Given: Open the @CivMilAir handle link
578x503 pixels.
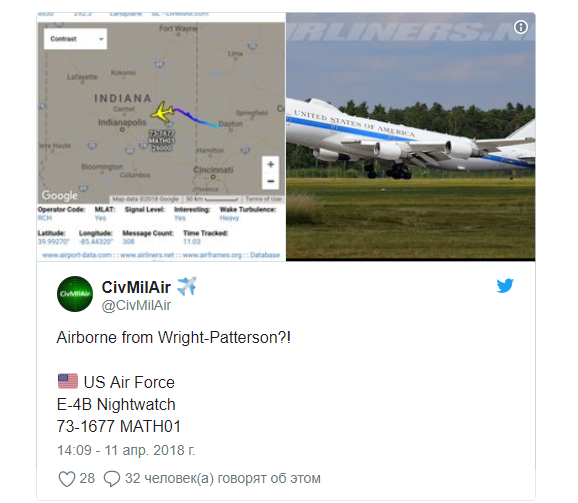Looking at the screenshot, I should 136,305.
